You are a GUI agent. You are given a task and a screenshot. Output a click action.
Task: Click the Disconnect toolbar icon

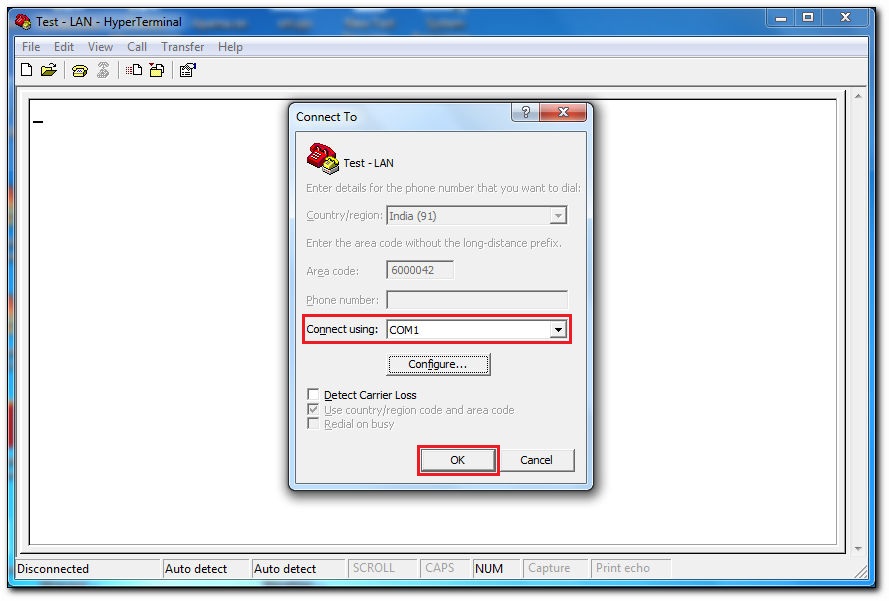pos(103,70)
